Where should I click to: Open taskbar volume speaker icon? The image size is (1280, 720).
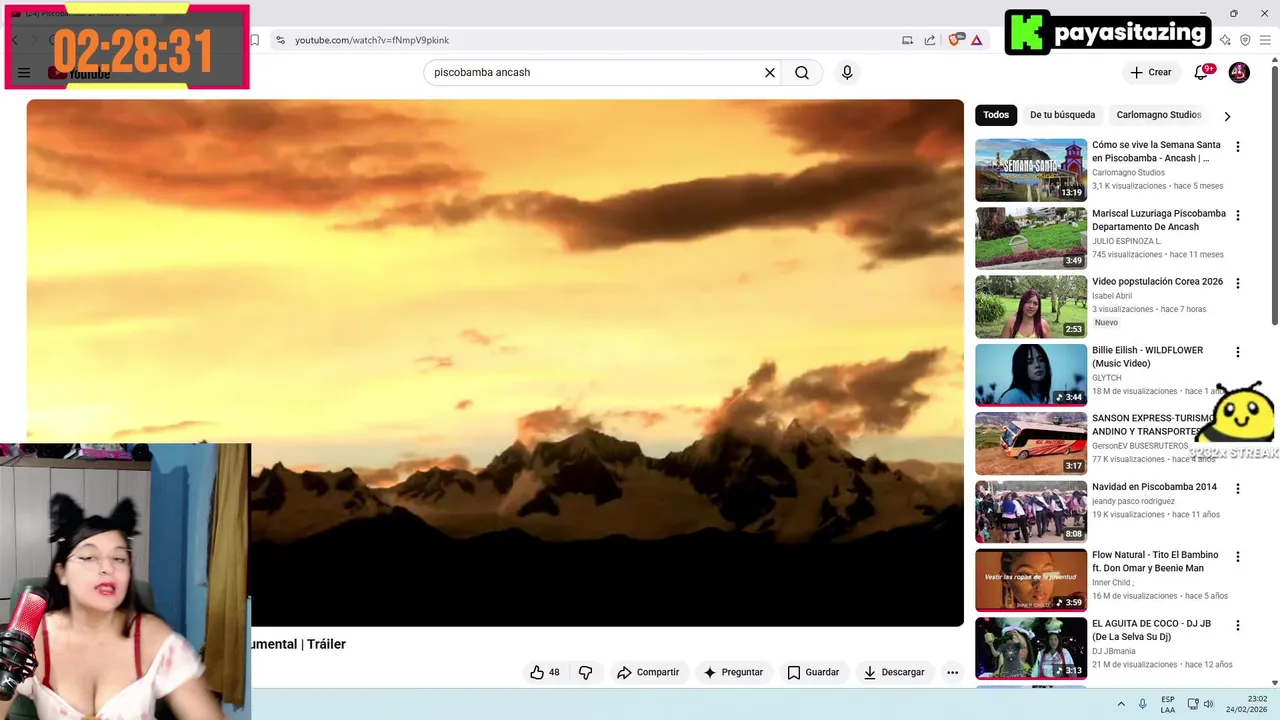coord(1208,704)
